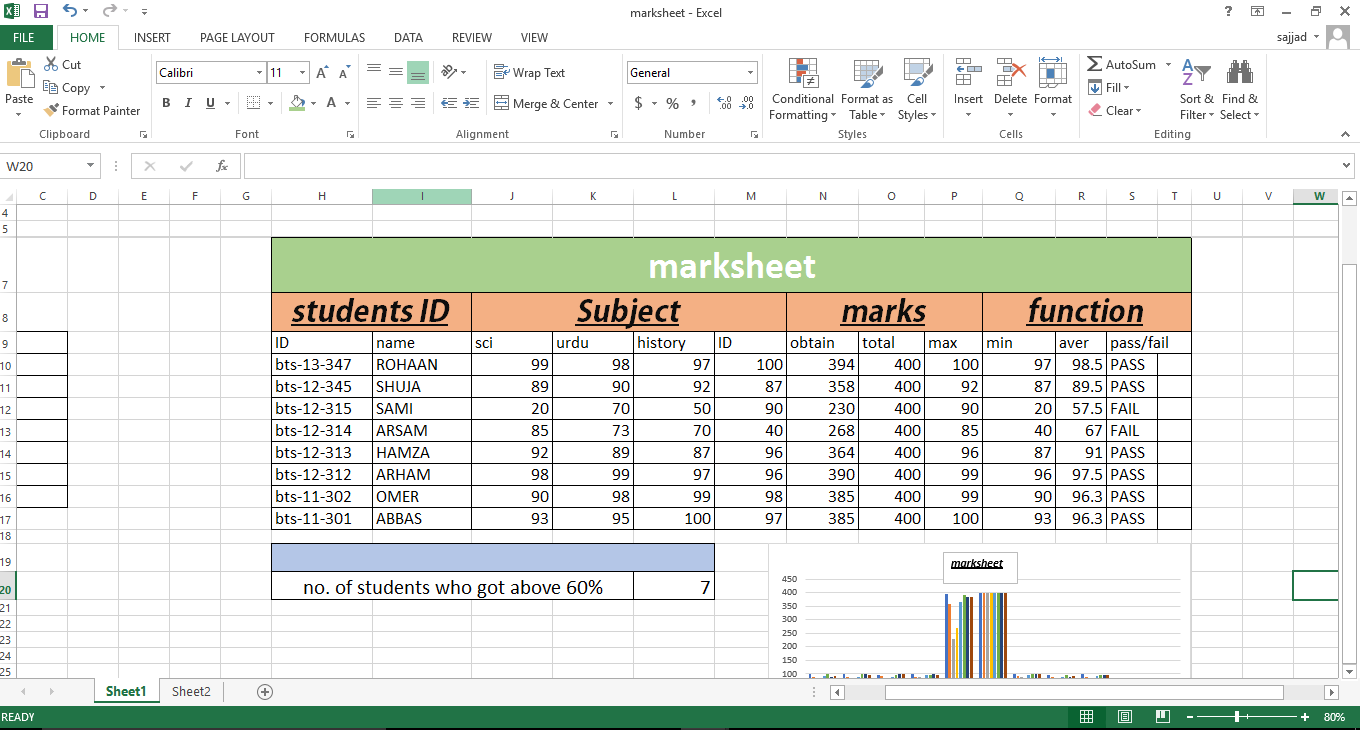The height and width of the screenshot is (730, 1360).
Task: Toggle bold formatting
Action: coord(166,102)
